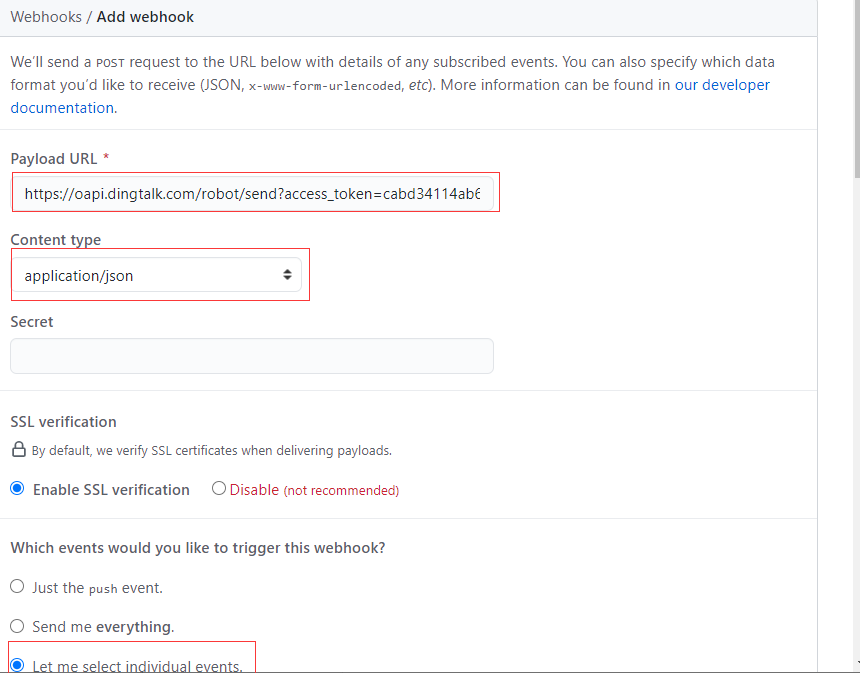
Task: Open our developer documentation link
Action: [x=722, y=85]
